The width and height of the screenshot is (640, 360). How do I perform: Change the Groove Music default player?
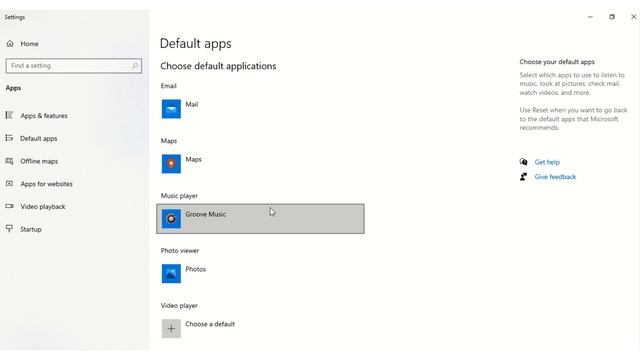pos(260,219)
